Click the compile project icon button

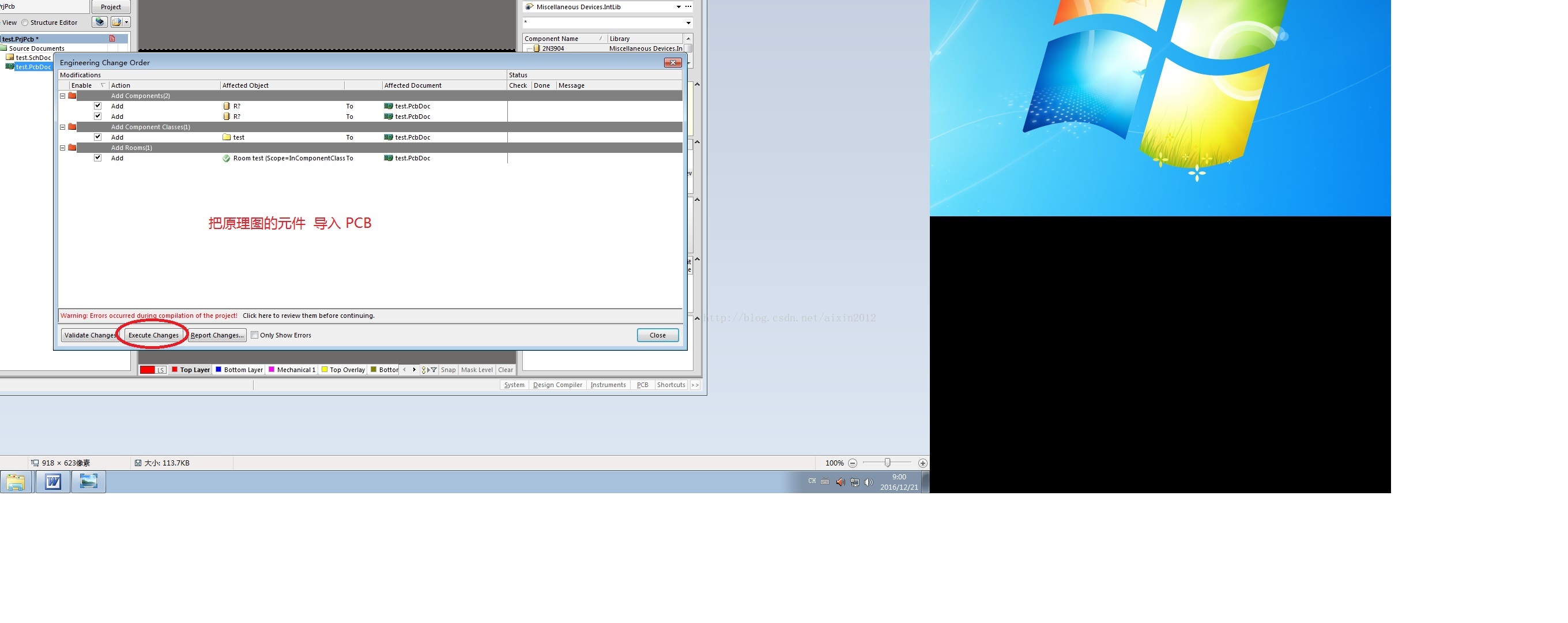100,22
